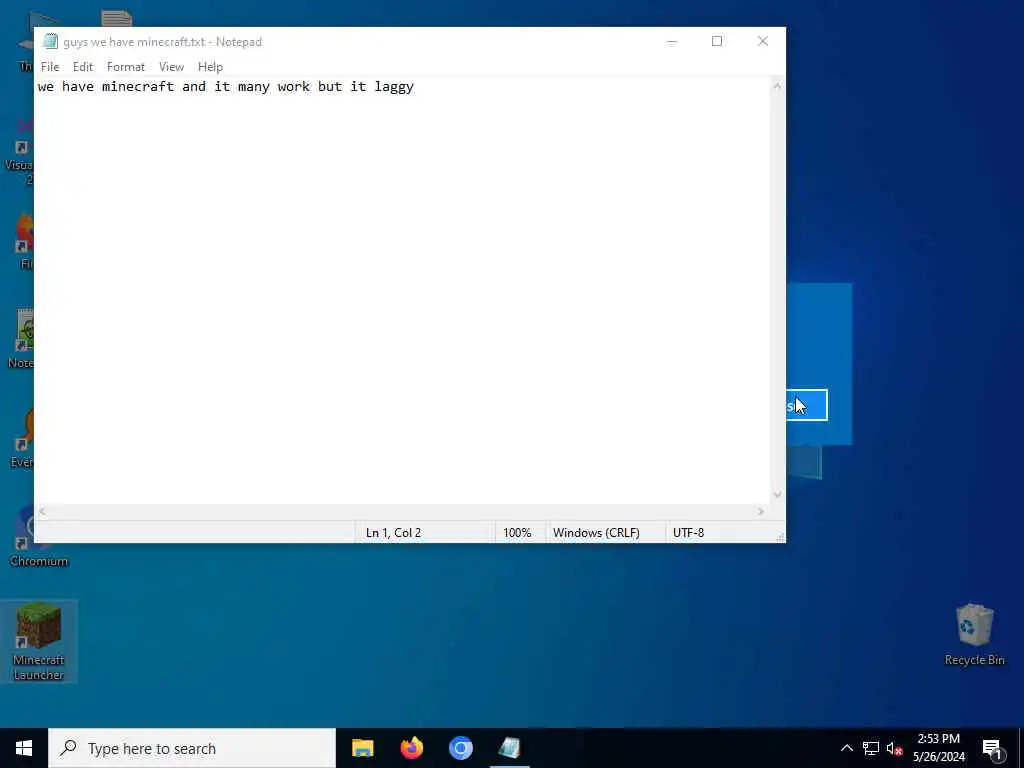Select the Recycle Bin desktop icon

tap(974, 635)
